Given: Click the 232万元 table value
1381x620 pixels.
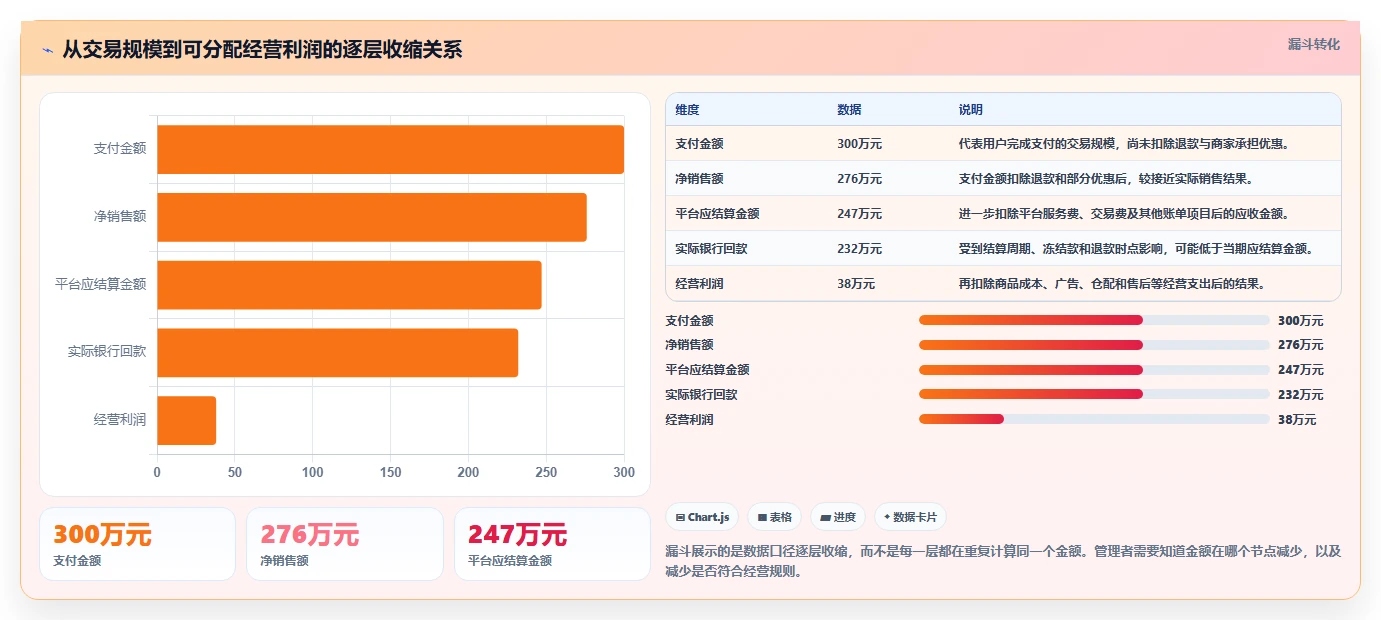Looking at the screenshot, I should (x=859, y=249).
